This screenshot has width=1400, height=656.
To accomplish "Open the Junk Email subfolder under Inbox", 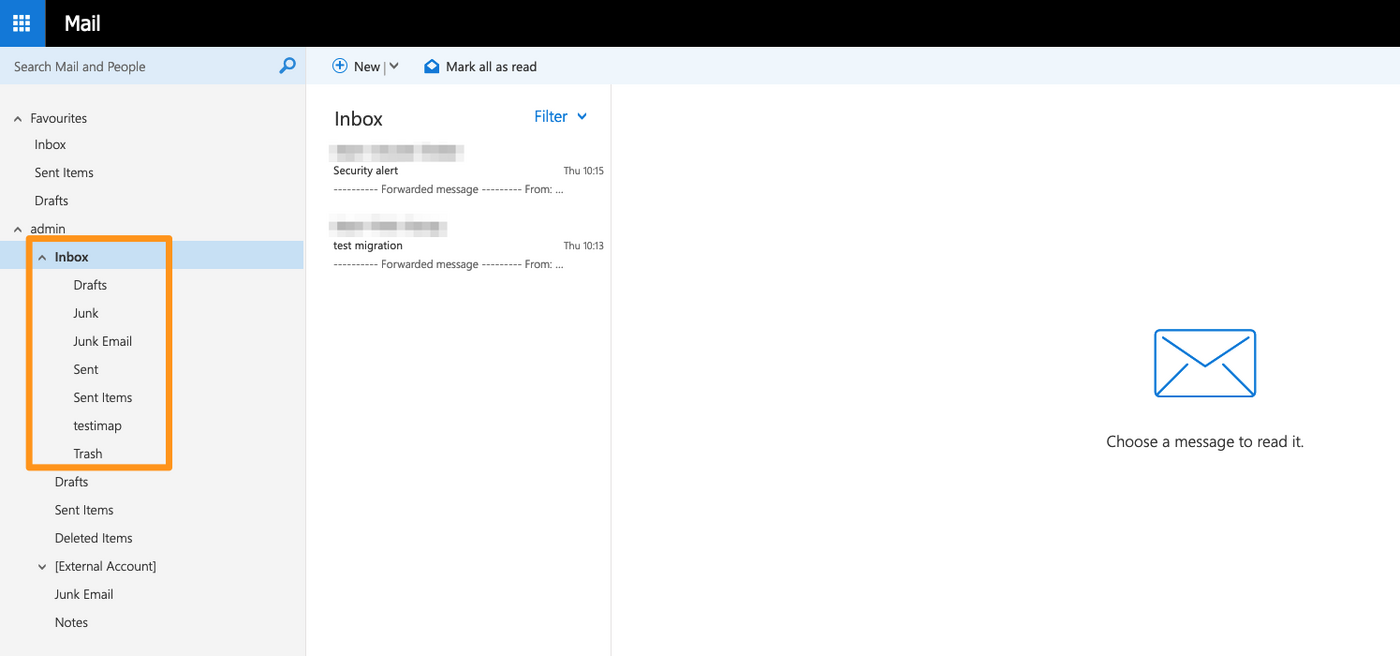I will click(102, 342).
